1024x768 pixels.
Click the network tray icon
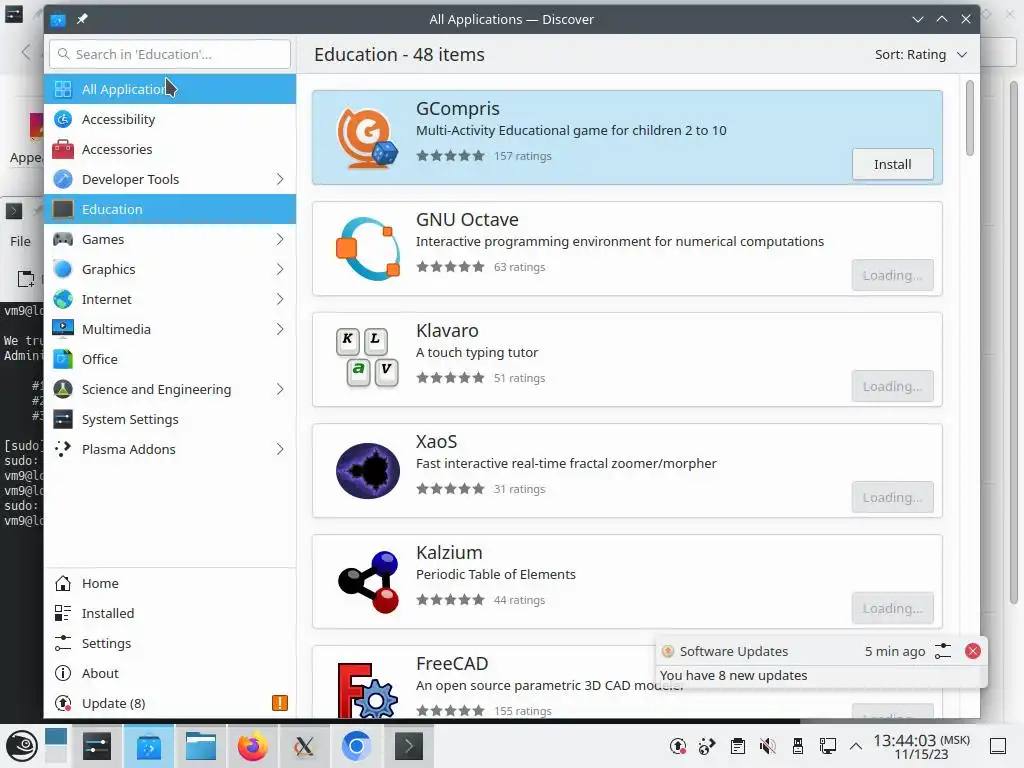[x=827, y=746]
